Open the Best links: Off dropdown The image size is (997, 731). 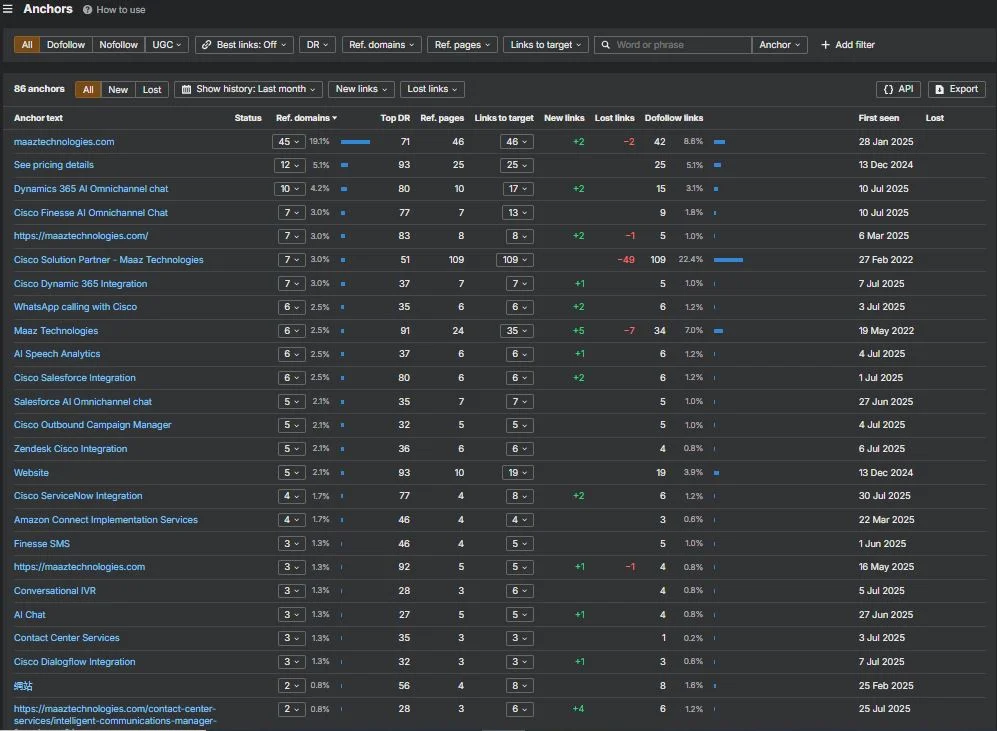(244, 44)
